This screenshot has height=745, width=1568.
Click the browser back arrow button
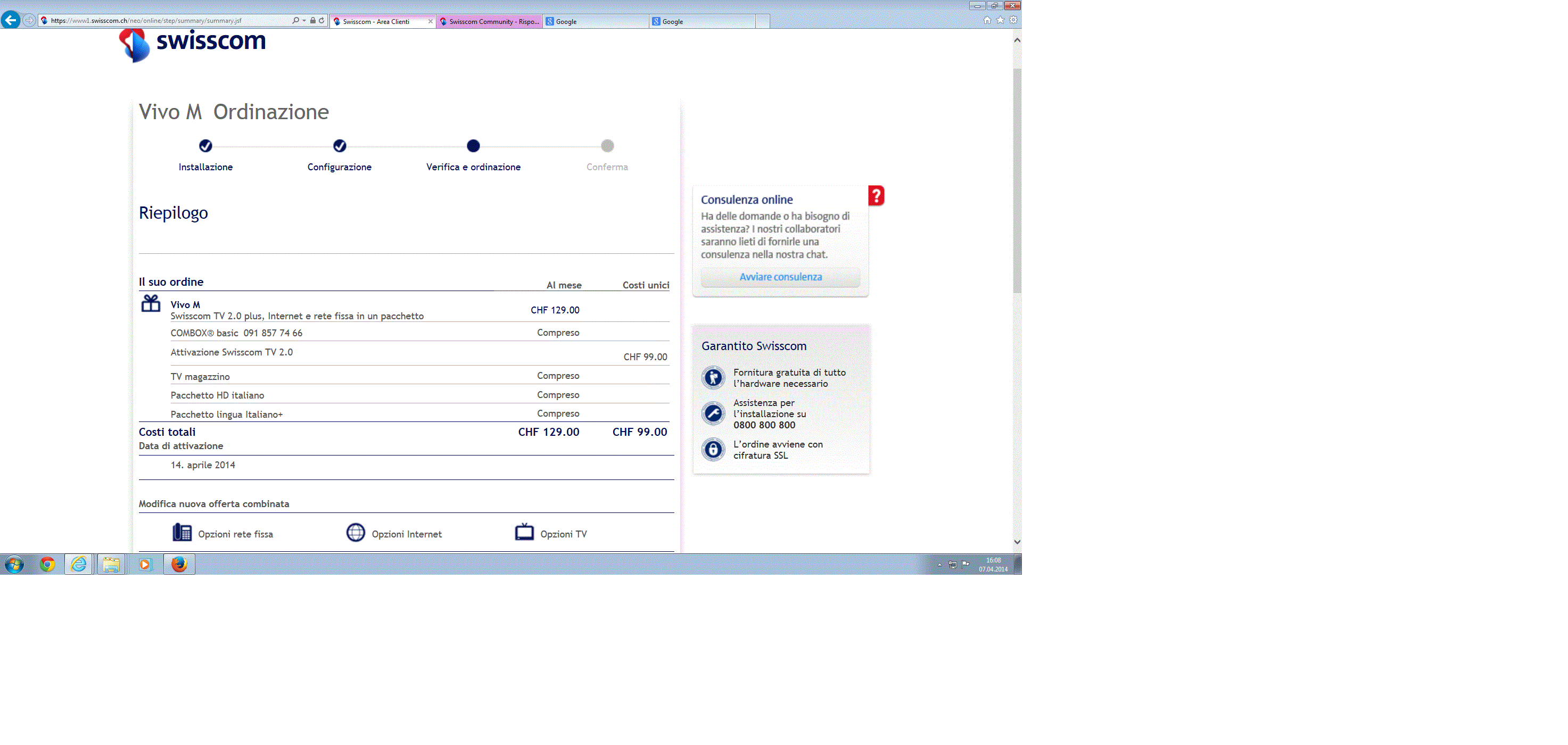coord(10,20)
